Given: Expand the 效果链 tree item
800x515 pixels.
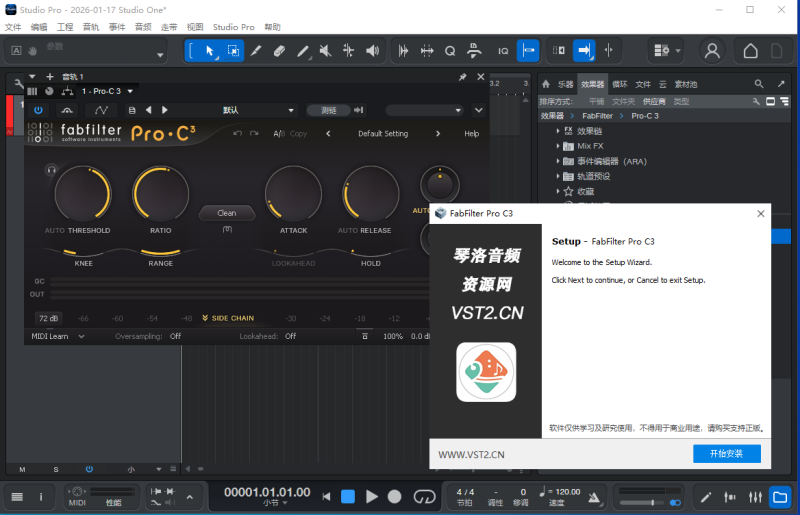Looking at the screenshot, I should point(558,131).
